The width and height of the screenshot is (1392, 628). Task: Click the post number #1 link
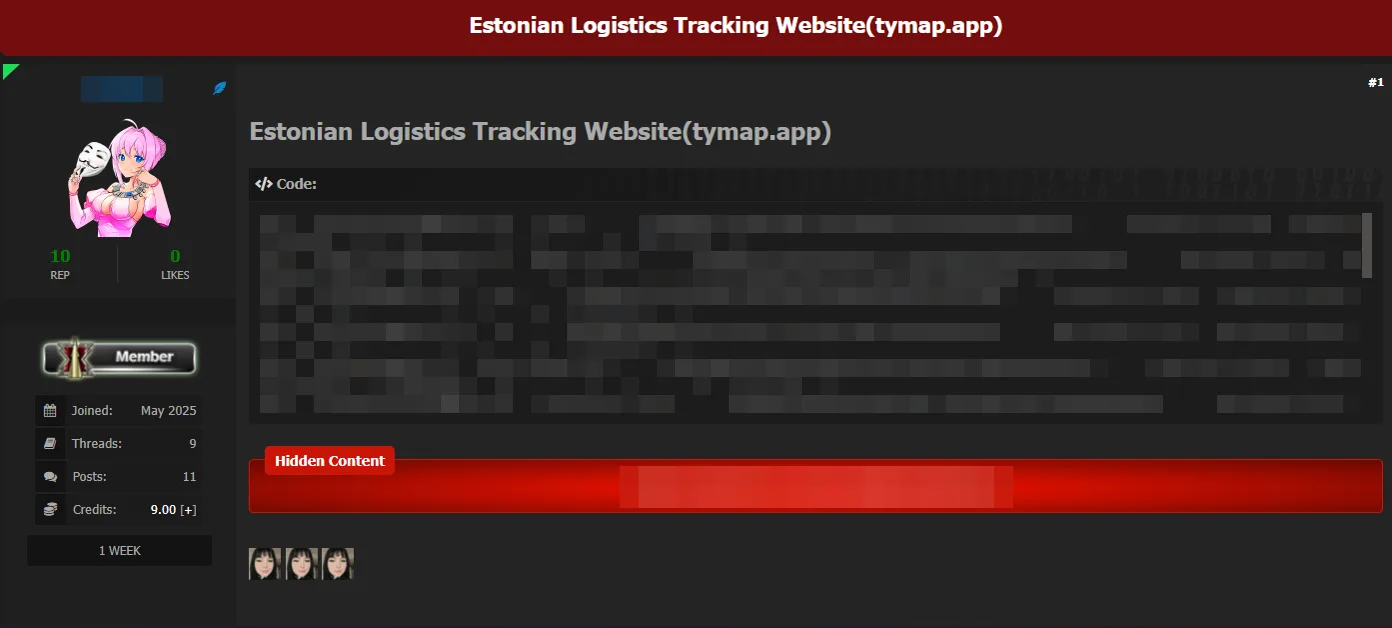coord(1376,82)
